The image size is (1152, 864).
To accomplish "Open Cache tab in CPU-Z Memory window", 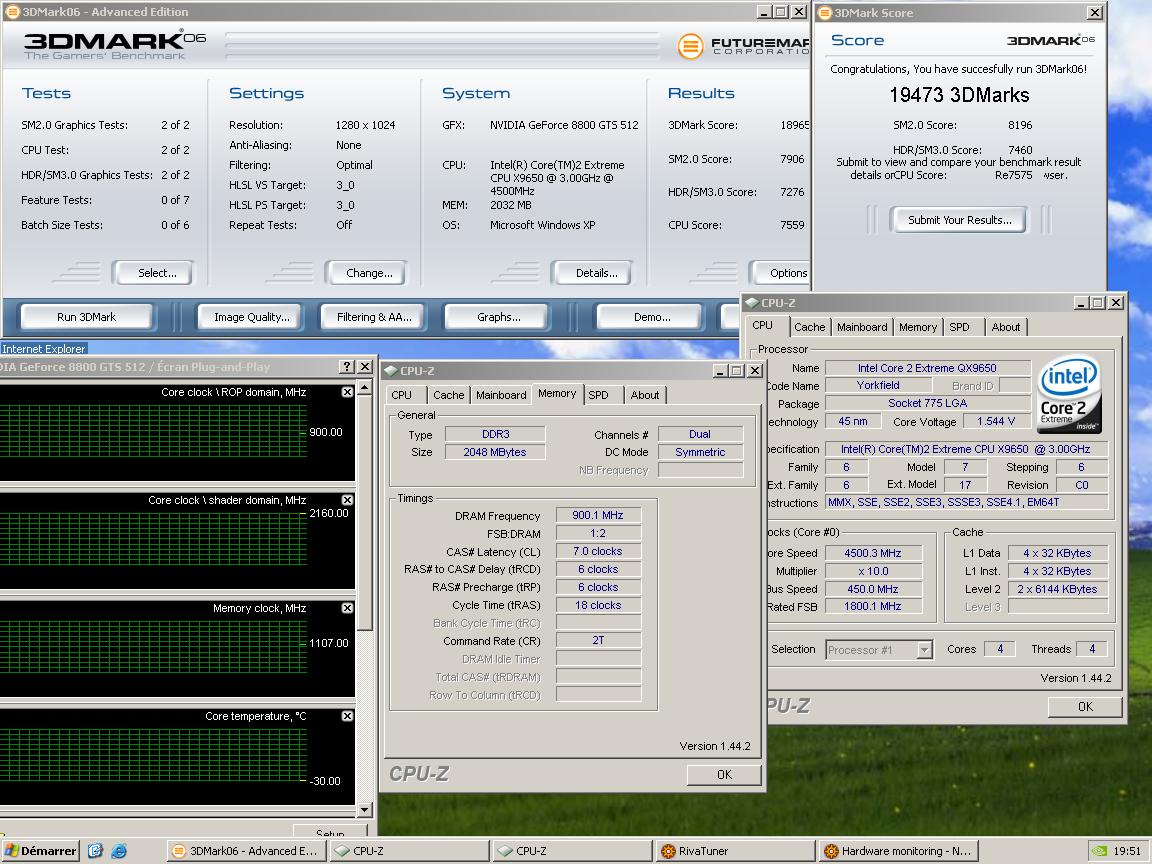I will [x=449, y=395].
